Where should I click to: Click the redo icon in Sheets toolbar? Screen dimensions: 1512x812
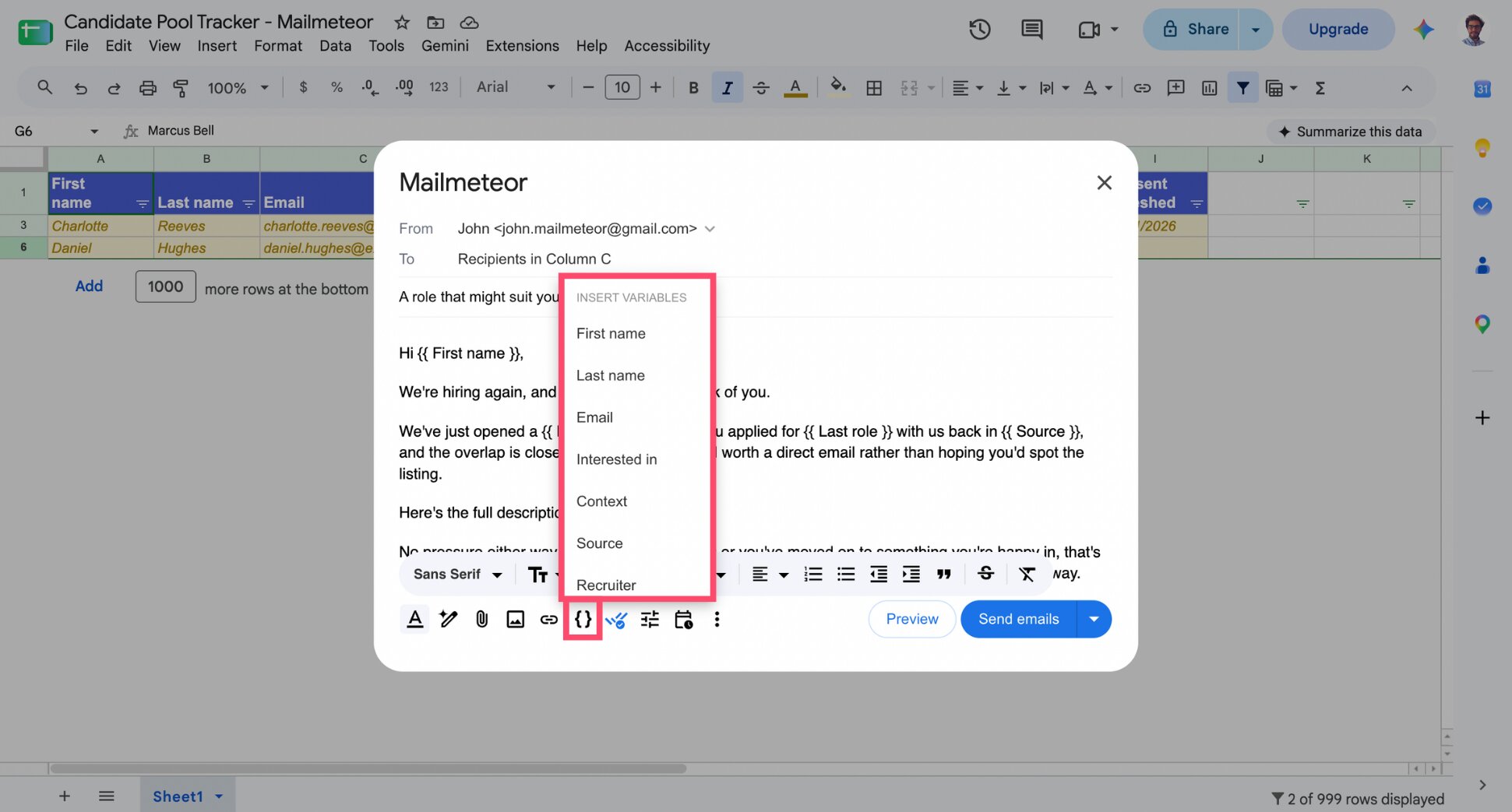pos(114,88)
